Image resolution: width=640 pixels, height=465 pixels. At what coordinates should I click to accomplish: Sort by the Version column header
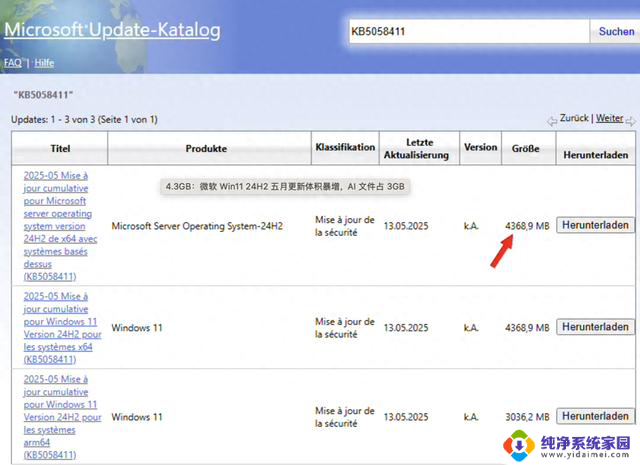tap(480, 147)
